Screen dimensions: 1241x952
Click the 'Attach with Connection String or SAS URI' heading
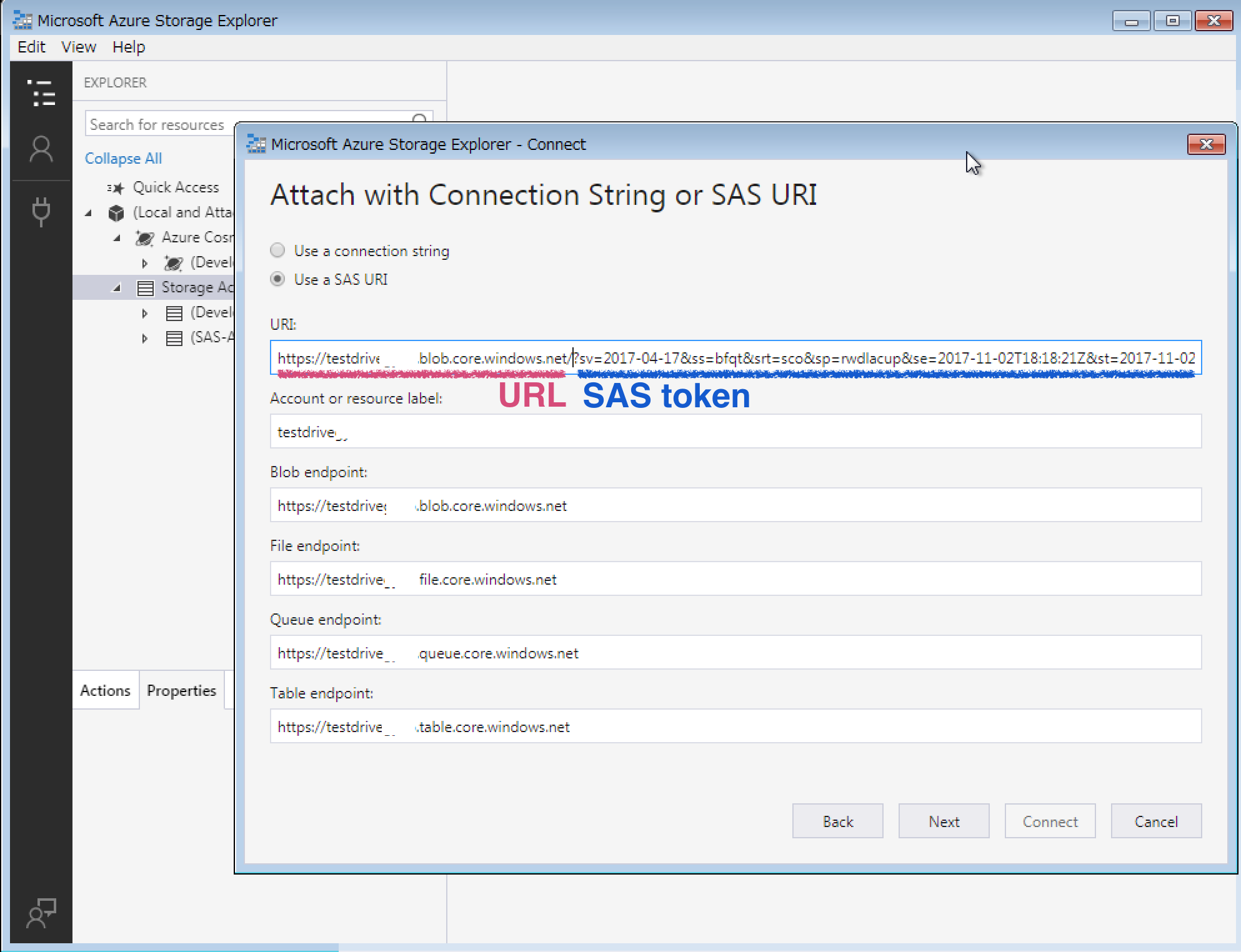pos(544,195)
